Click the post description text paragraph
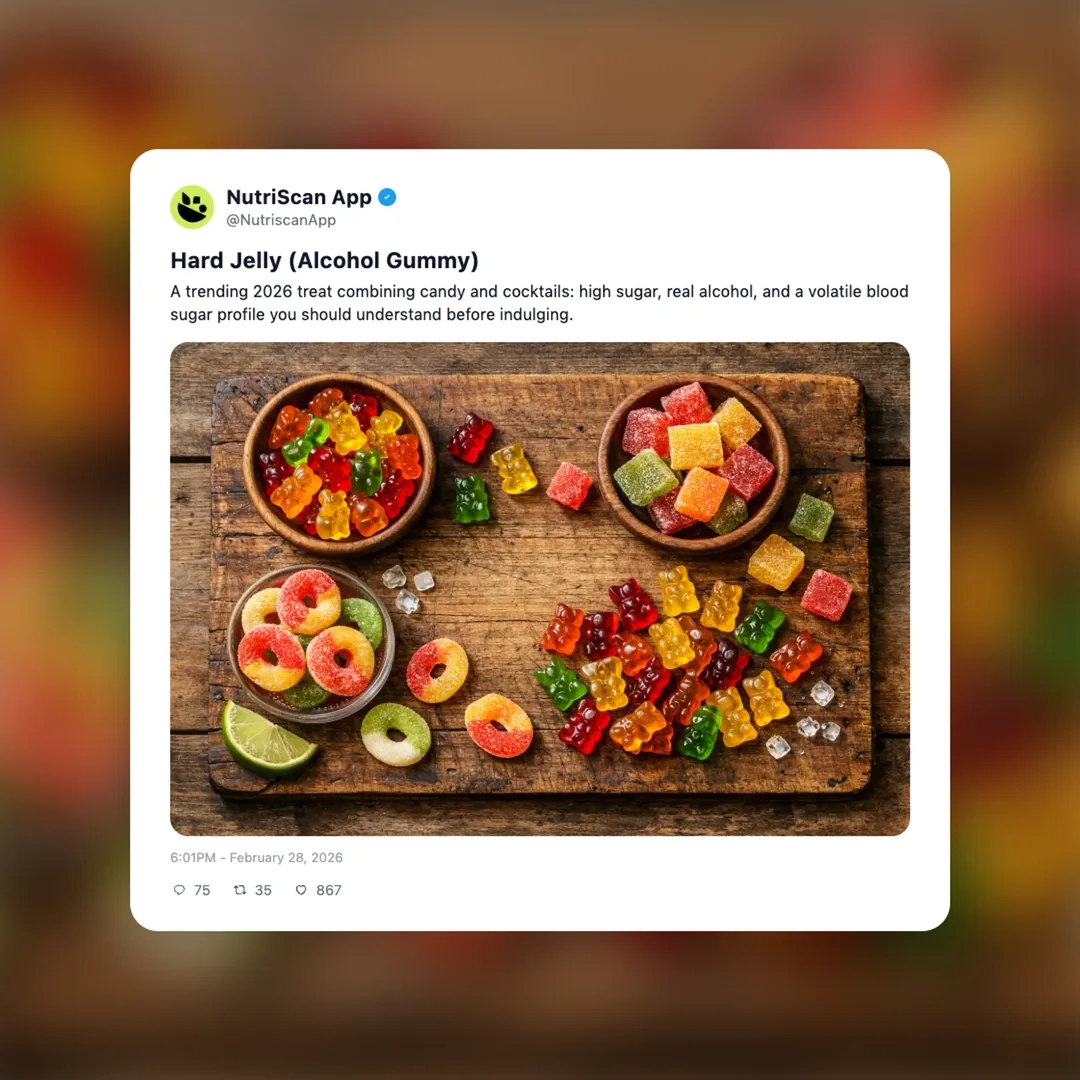The width and height of the screenshot is (1080, 1080). point(539,303)
